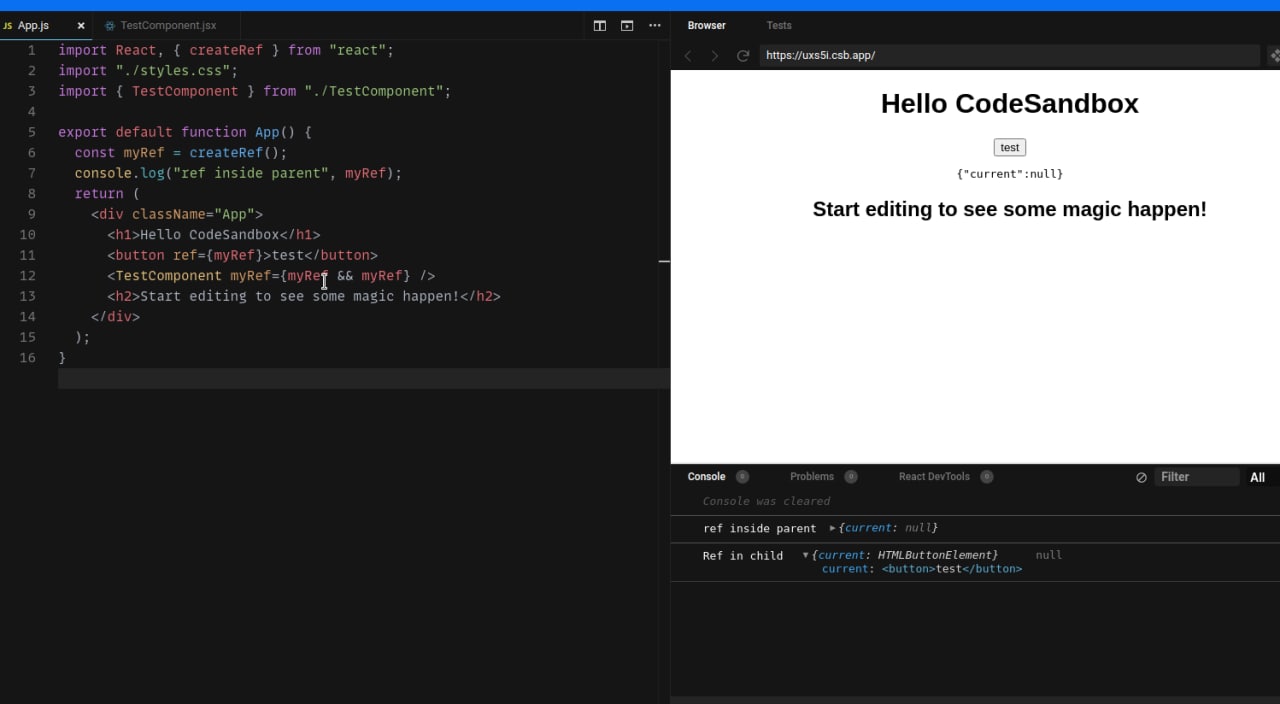The height and width of the screenshot is (704, 1280).
Task: Select the Browser preview tab
Action: [707, 26]
